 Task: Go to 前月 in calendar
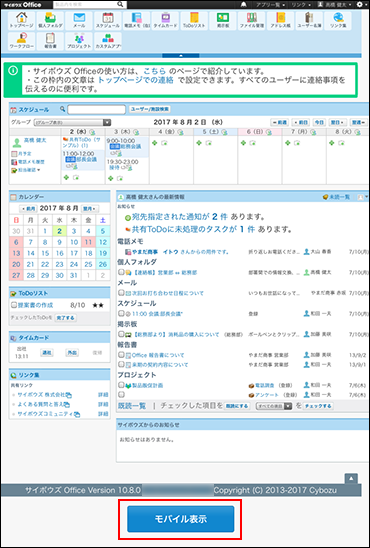(x=28, y=209)
